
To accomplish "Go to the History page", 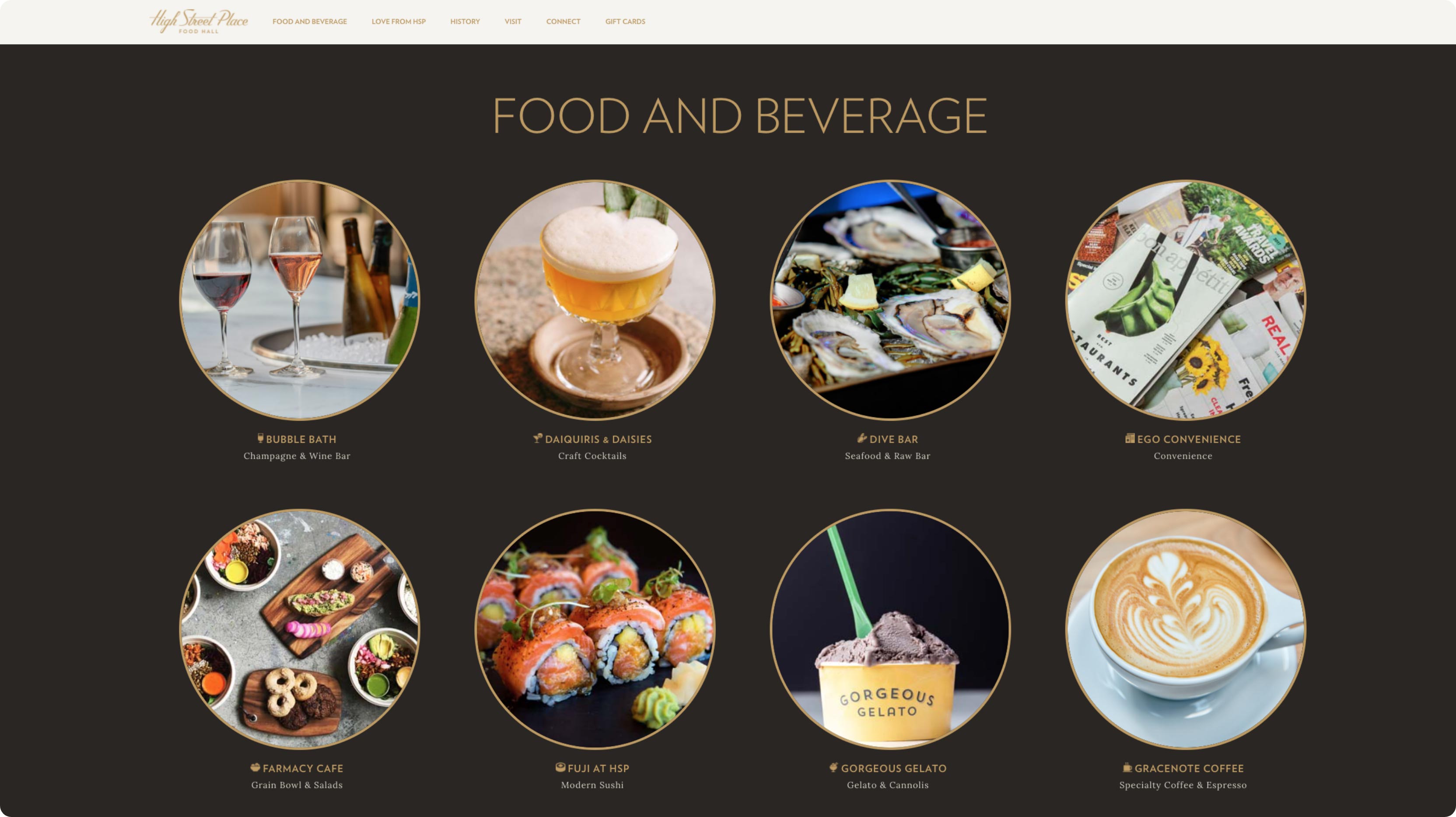I will [x=465, y=21].
